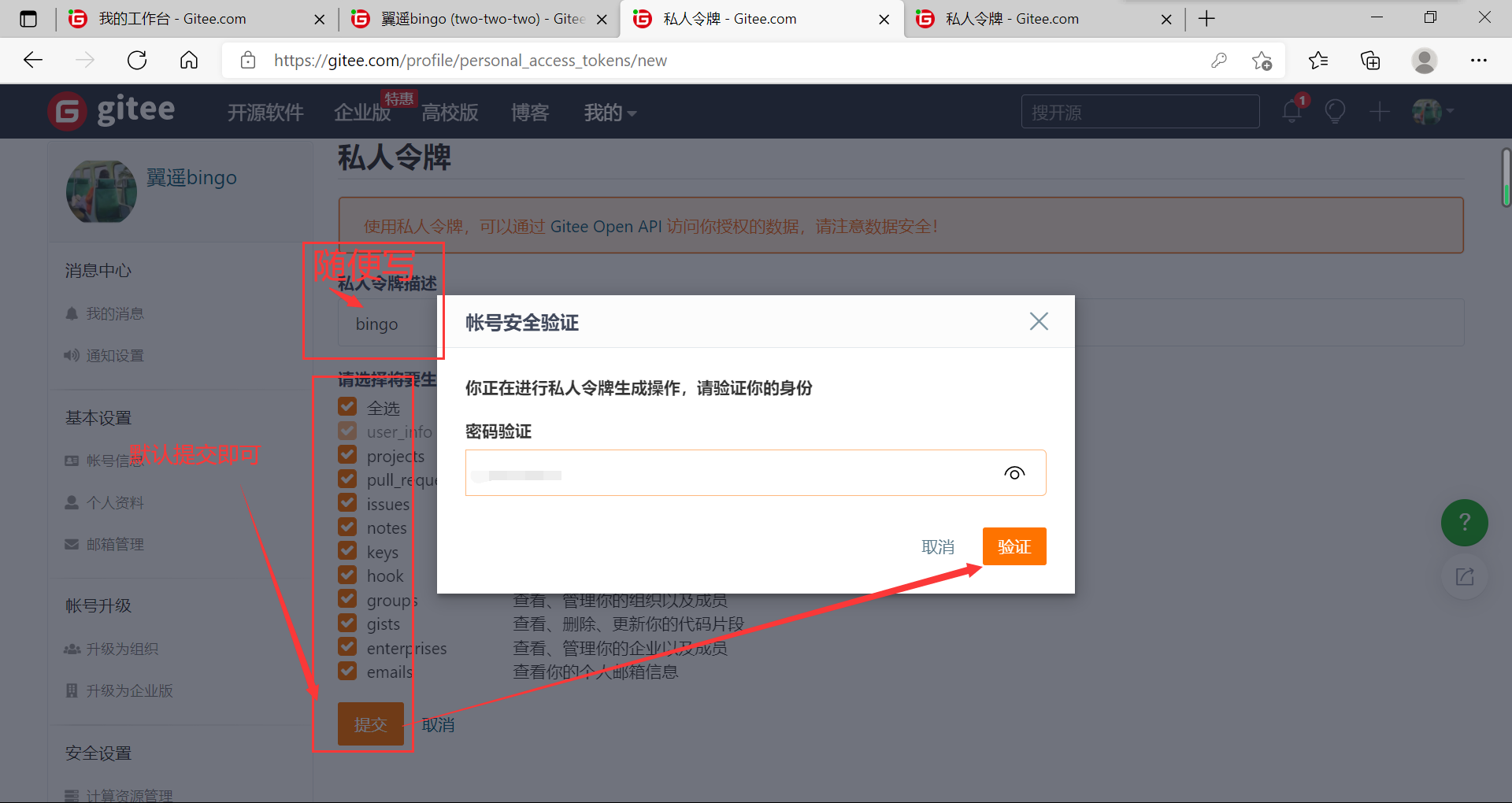Image resolution: width=1512 pixels, height=803 pixels.
Task: Switch to the 我的工作台 browser tab
Action: click(x=165, y=18)
